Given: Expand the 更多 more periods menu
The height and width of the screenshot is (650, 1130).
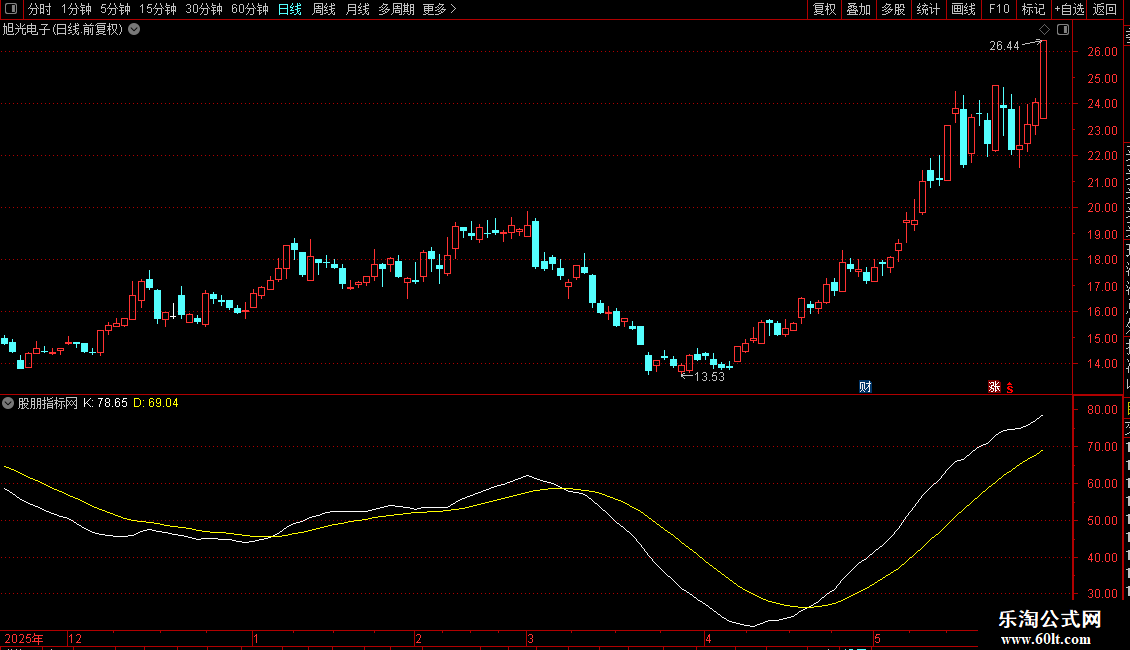Looking at the screenshot, I should [x=440, y=9].
